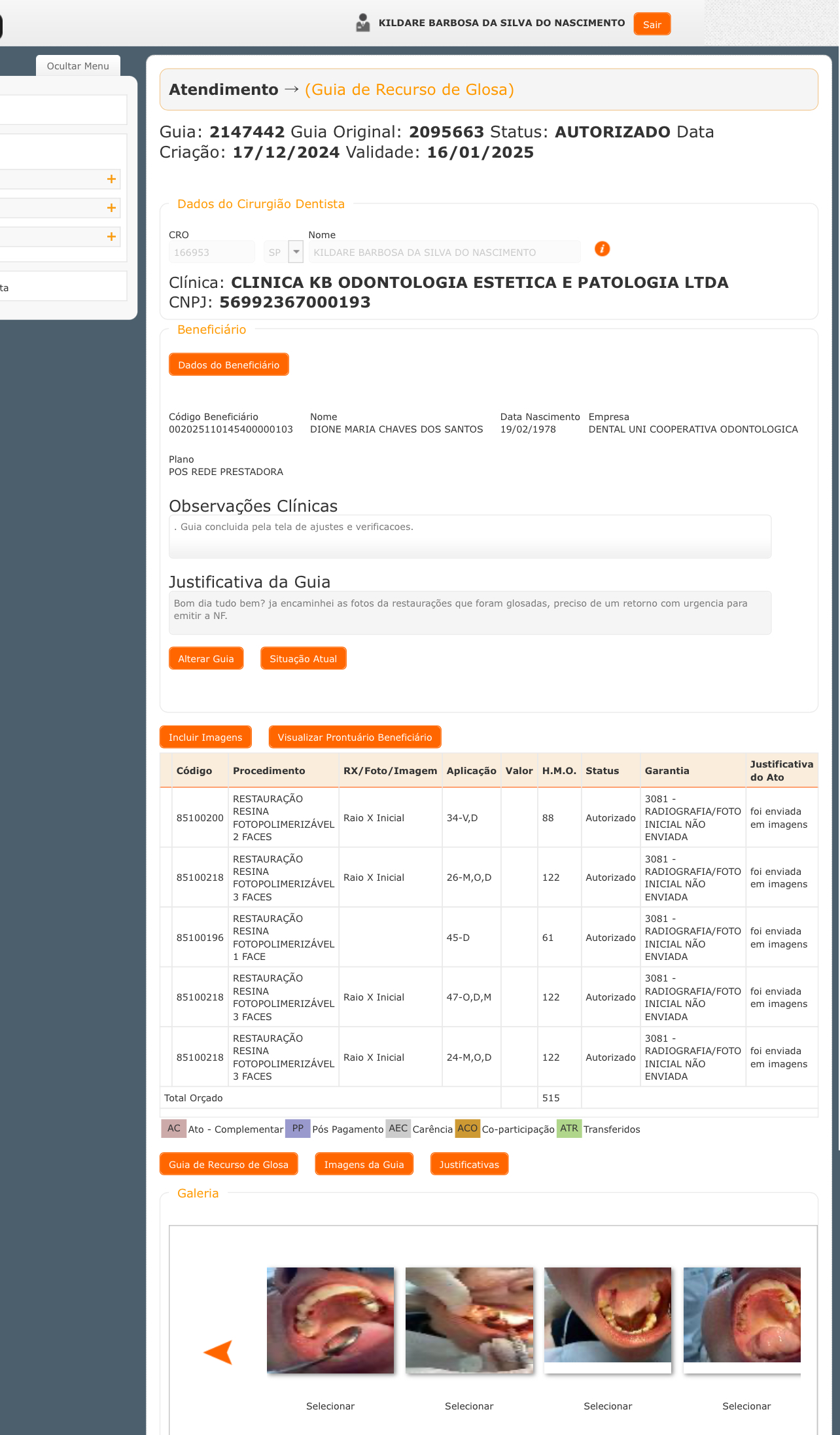Click the user profile icon beside Kildare's name

(363, 23)
